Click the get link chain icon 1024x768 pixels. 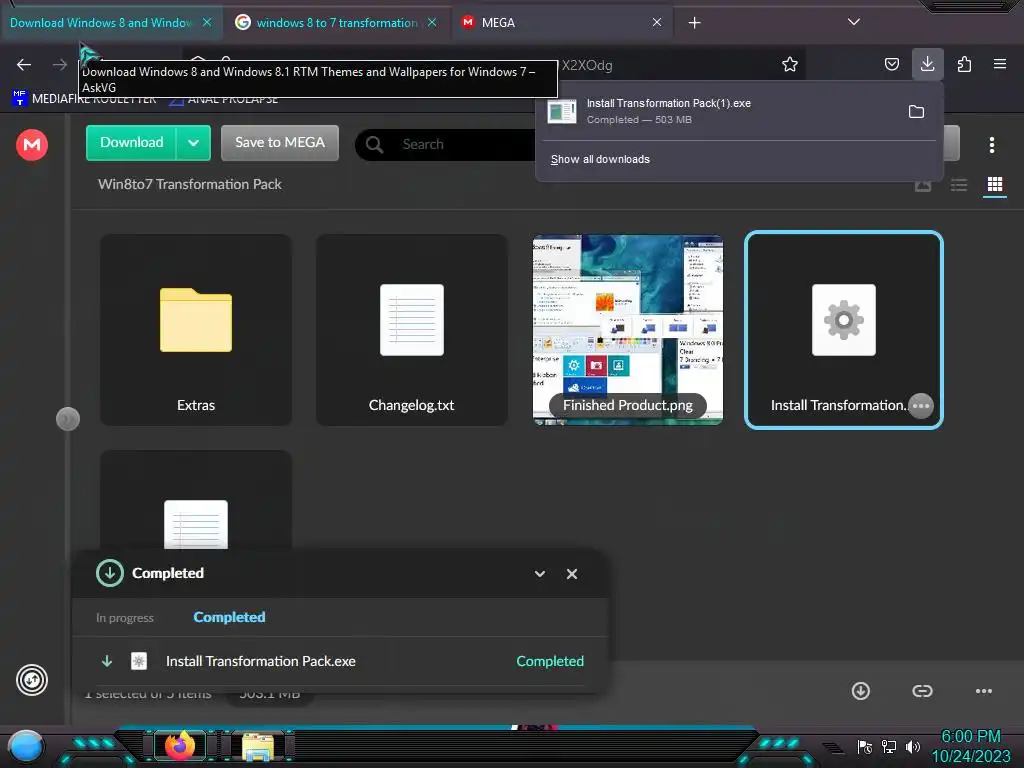coord(922,691)
